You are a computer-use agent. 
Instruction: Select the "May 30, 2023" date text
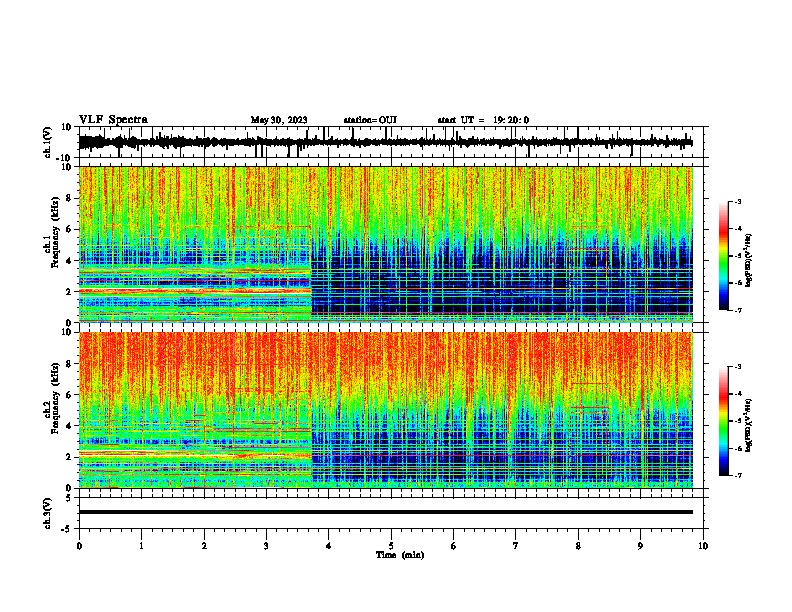[x=279, y=120]
